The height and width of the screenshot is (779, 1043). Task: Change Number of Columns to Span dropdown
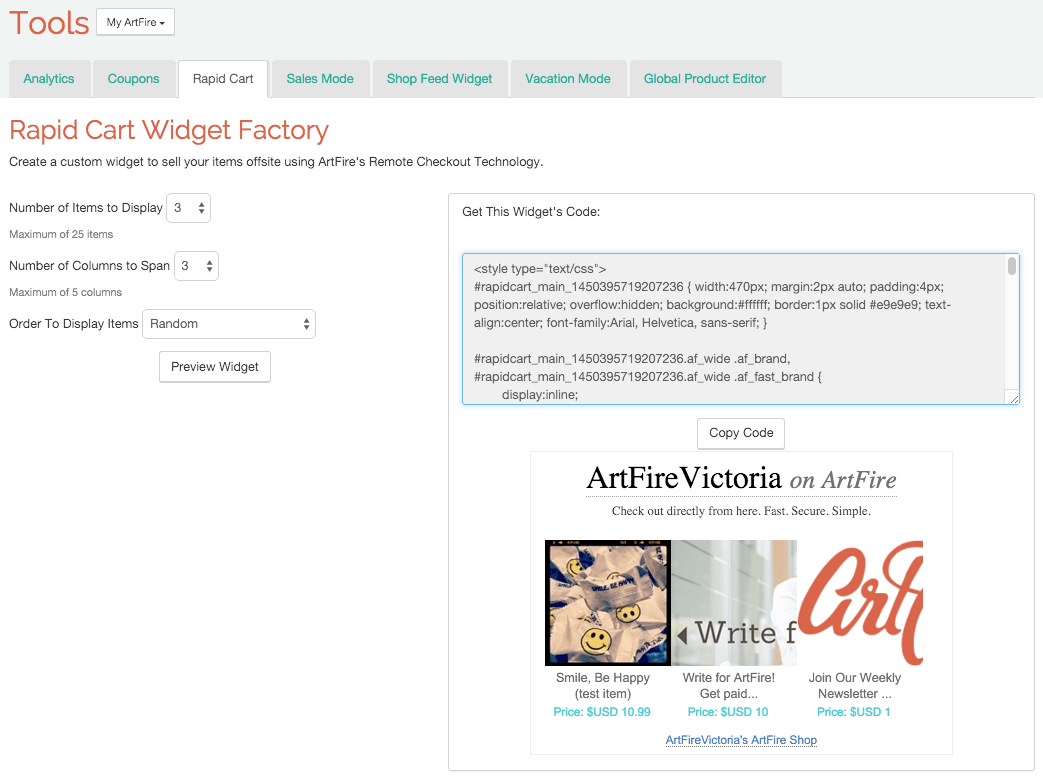(x=196, y=266)
